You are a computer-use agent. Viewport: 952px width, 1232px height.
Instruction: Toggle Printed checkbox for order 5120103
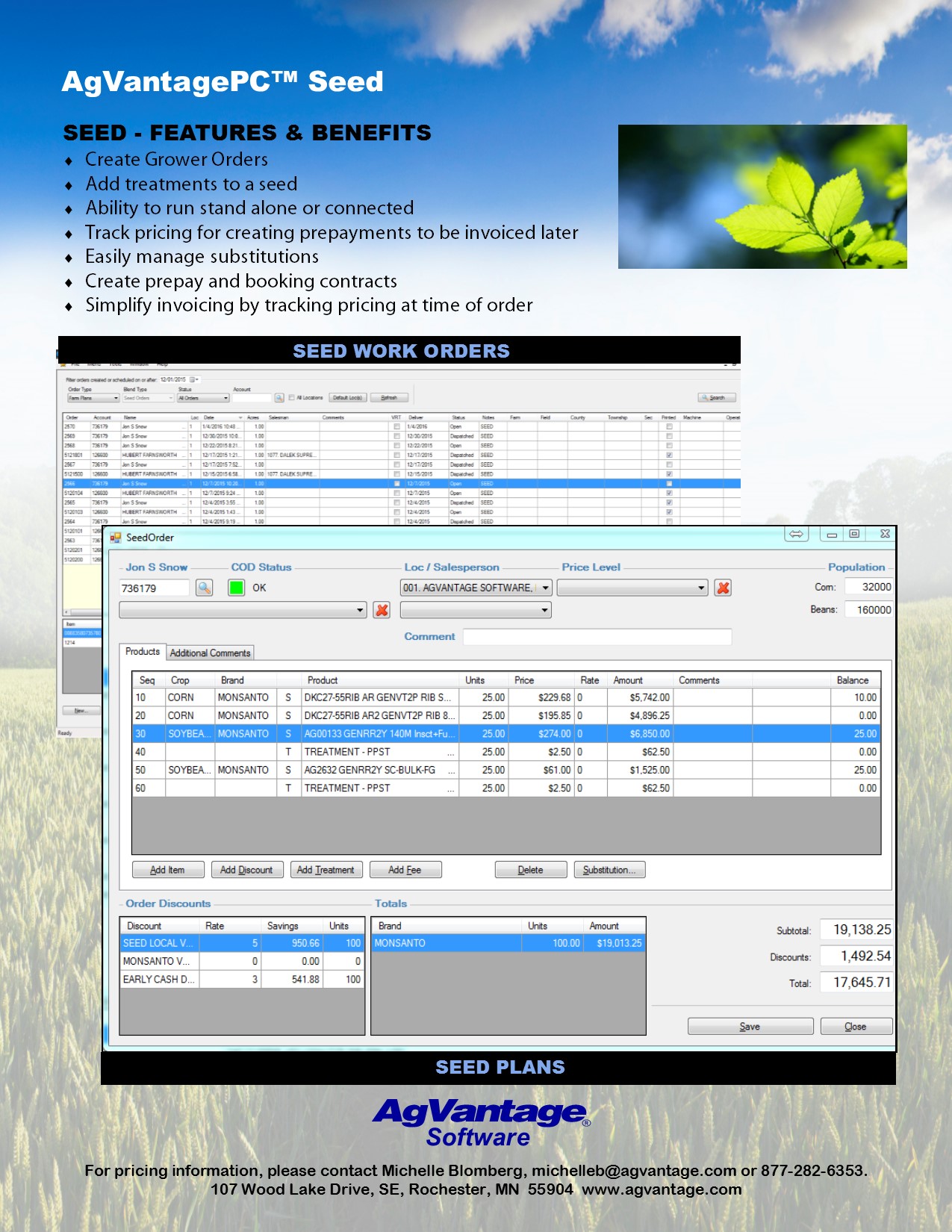tap(669, 512)
